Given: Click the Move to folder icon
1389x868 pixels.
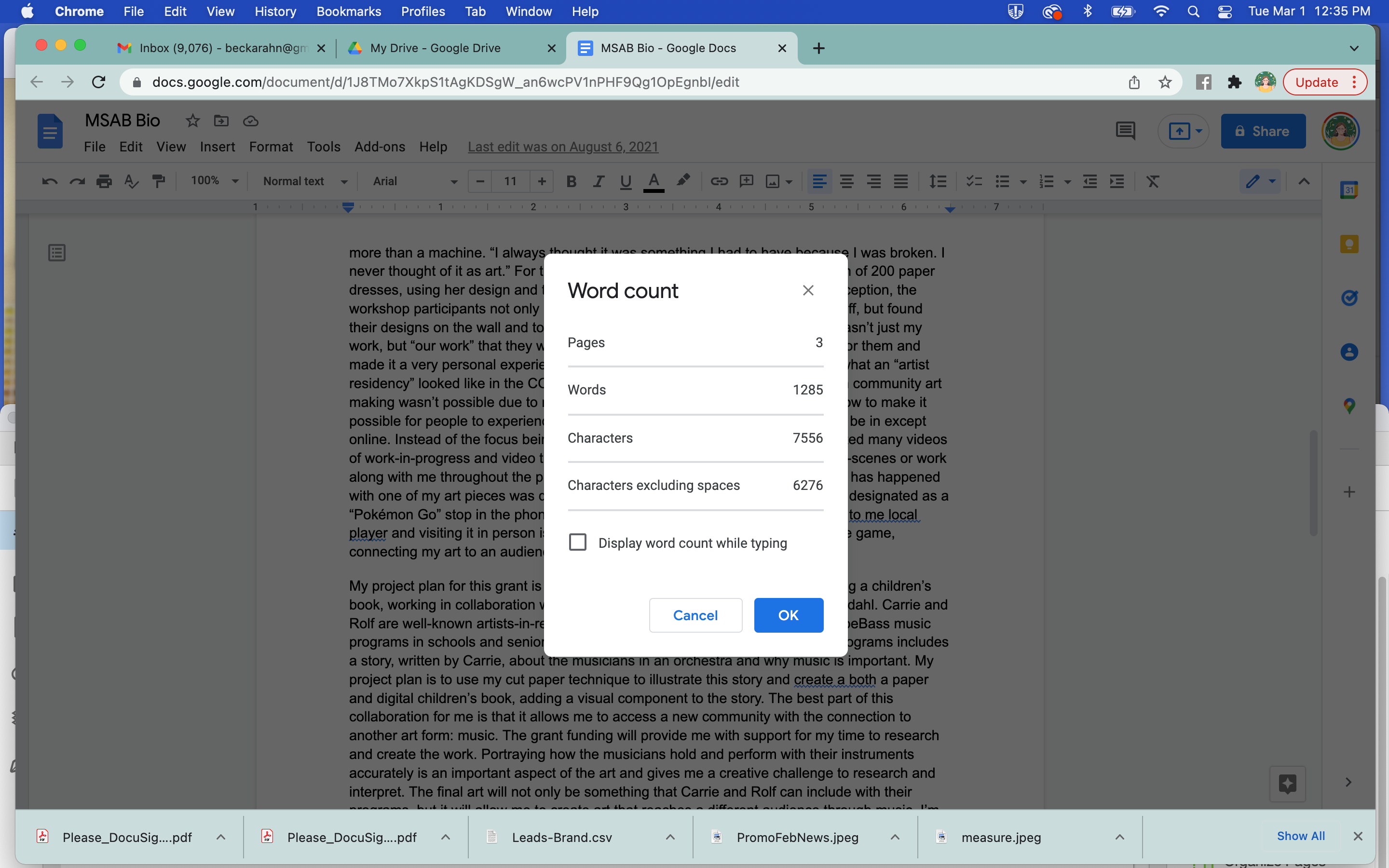Looking at the screenshot, I should point(221,121).
